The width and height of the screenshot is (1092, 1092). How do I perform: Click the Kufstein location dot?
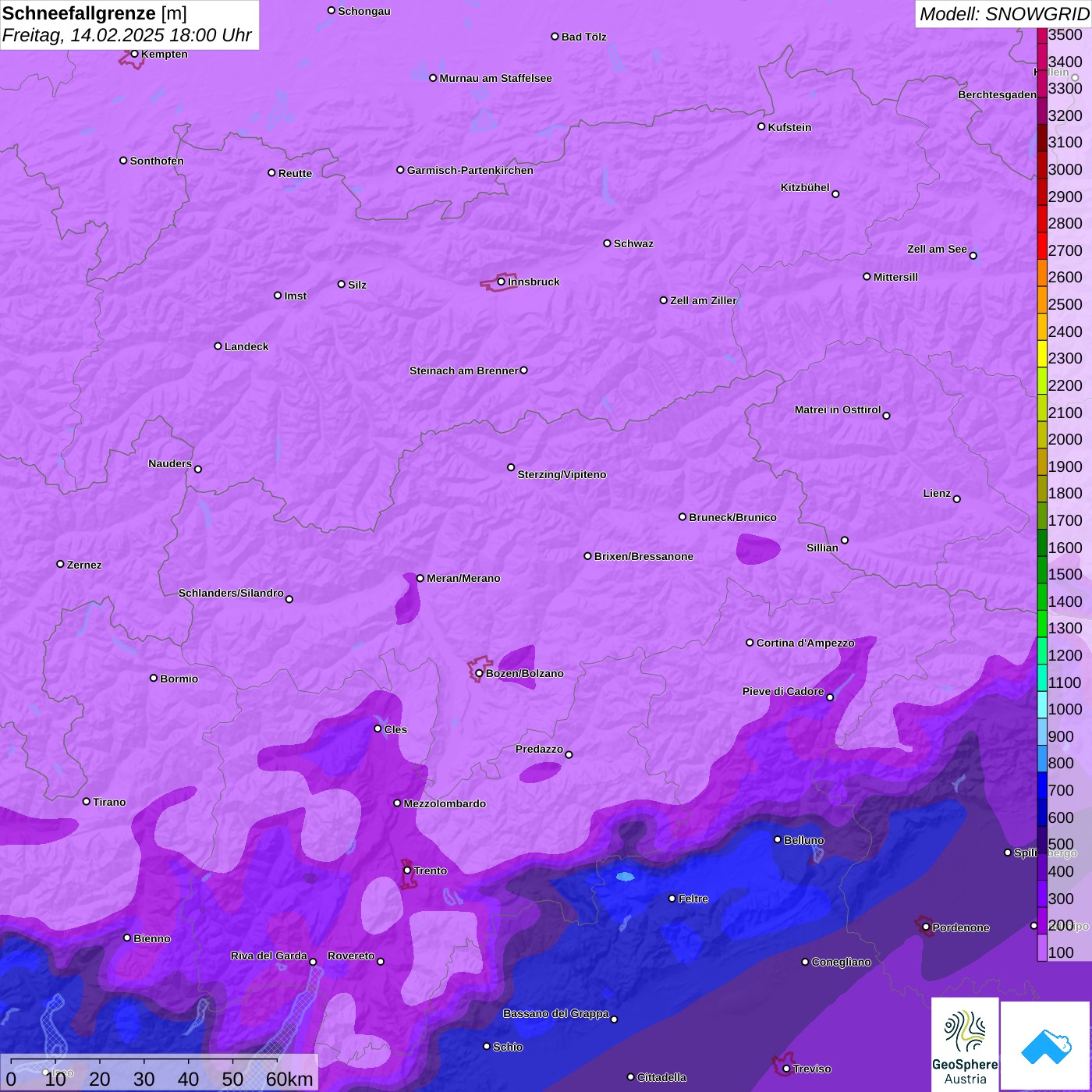click(761, 126)
